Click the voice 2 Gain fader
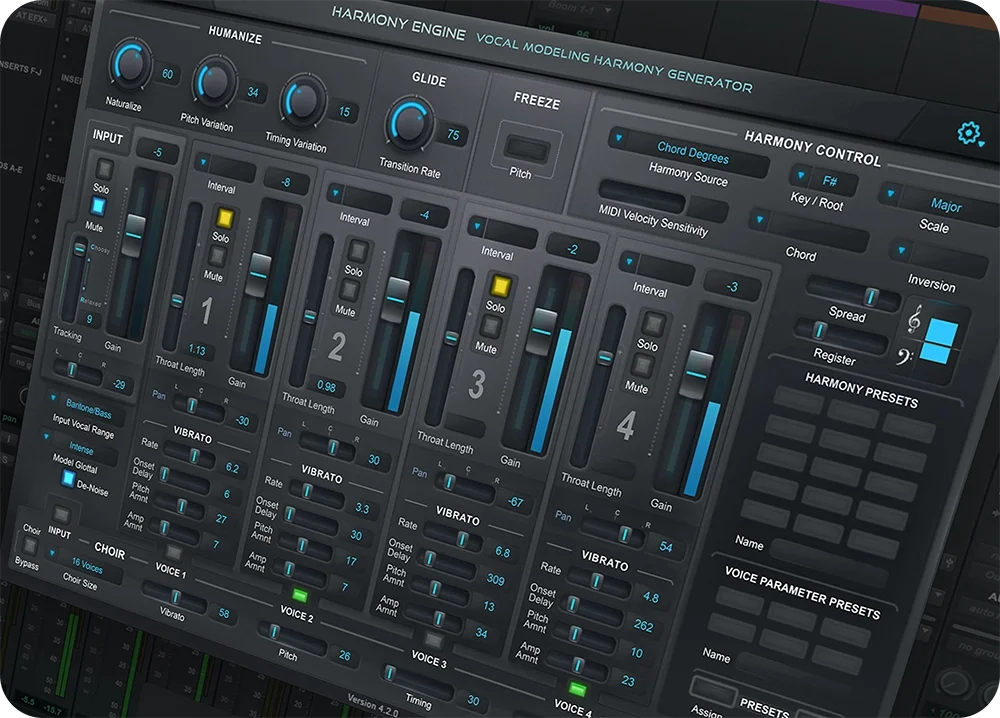This screenshot has width=1000, height=718. (x=396, y=300)
